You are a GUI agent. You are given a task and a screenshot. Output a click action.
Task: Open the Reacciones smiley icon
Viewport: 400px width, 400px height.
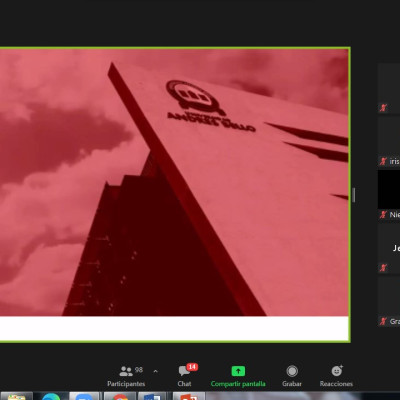337,371
